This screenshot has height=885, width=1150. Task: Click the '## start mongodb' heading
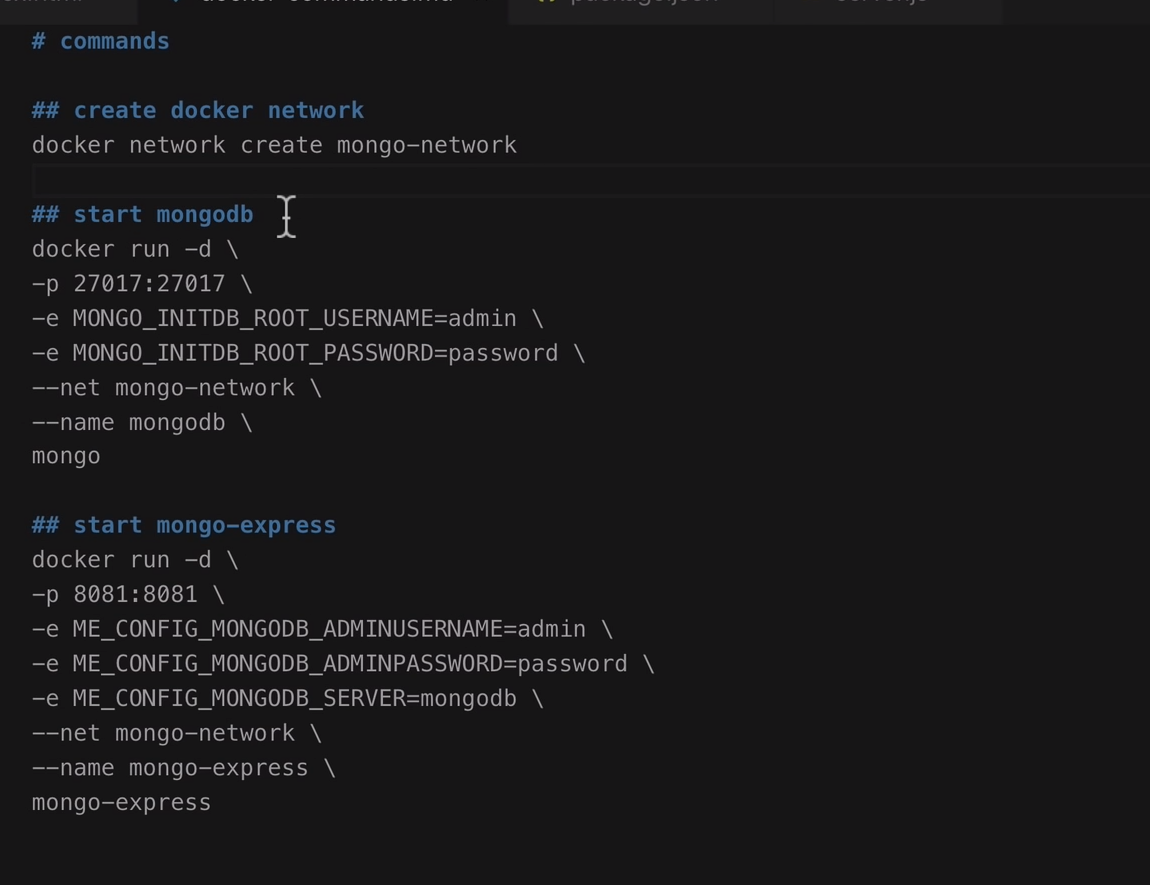point(142,215)
